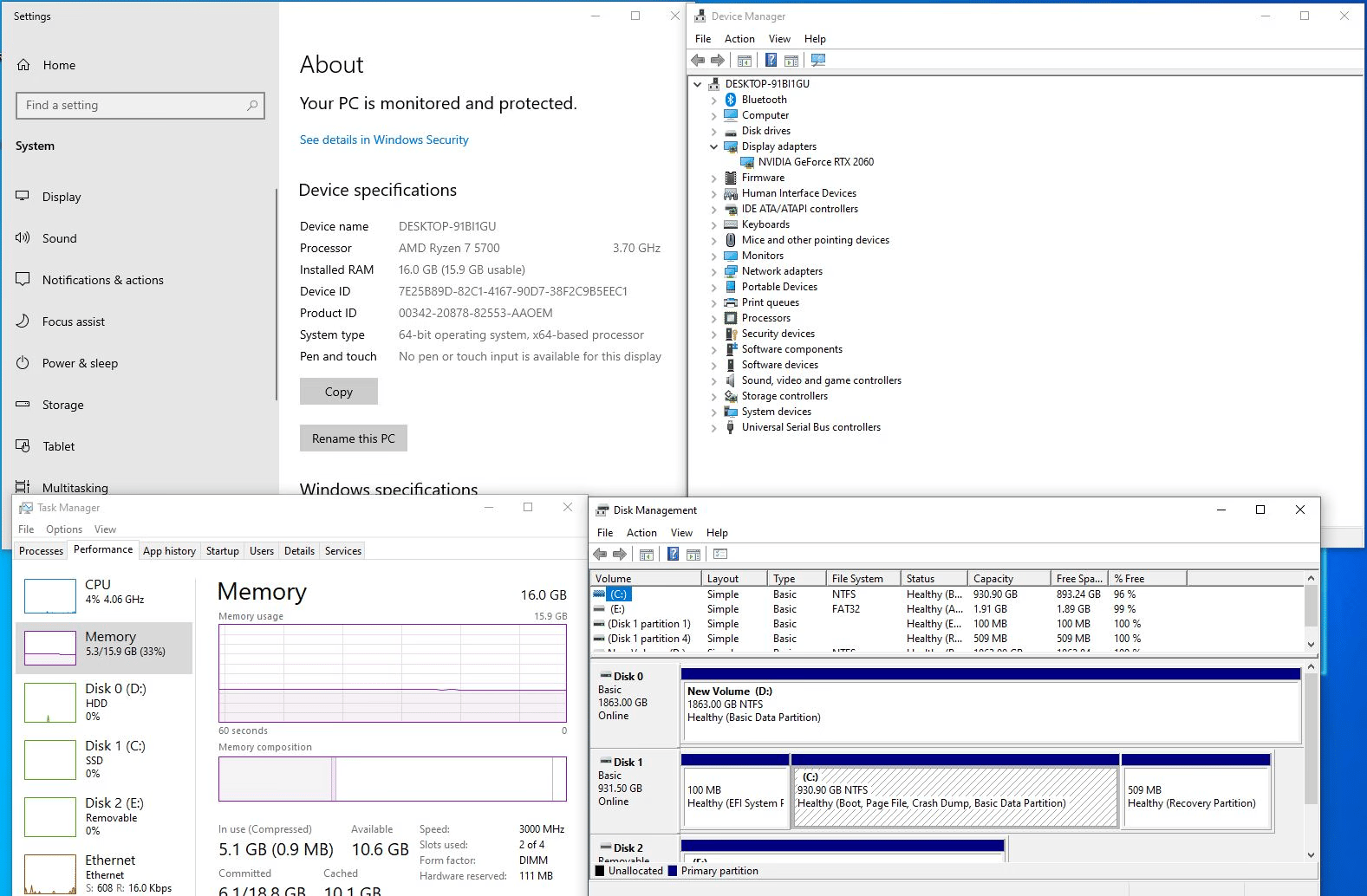Expand Bluetooth node in Device Manager

[713, 101]
